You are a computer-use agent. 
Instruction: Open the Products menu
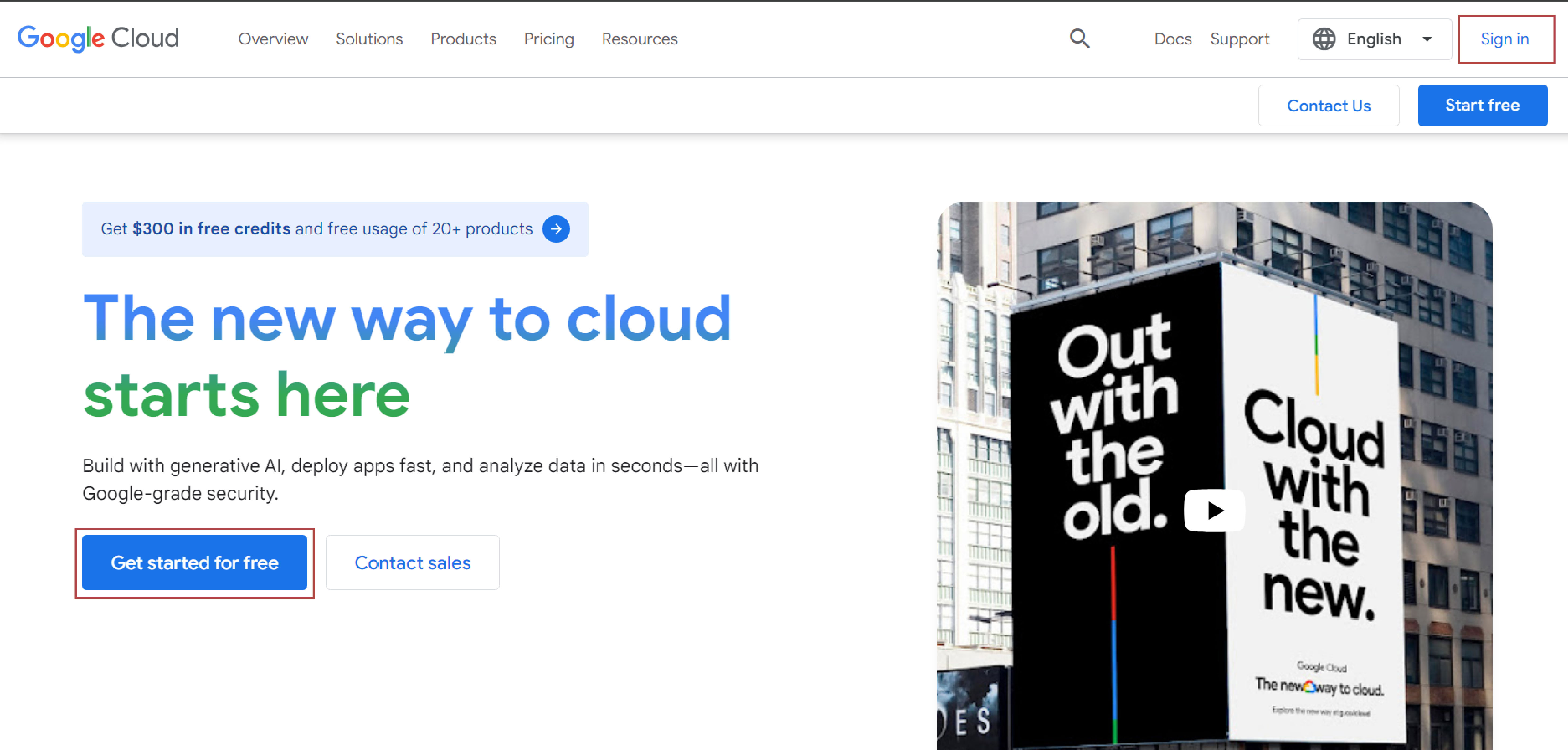(x=463, y=39)
